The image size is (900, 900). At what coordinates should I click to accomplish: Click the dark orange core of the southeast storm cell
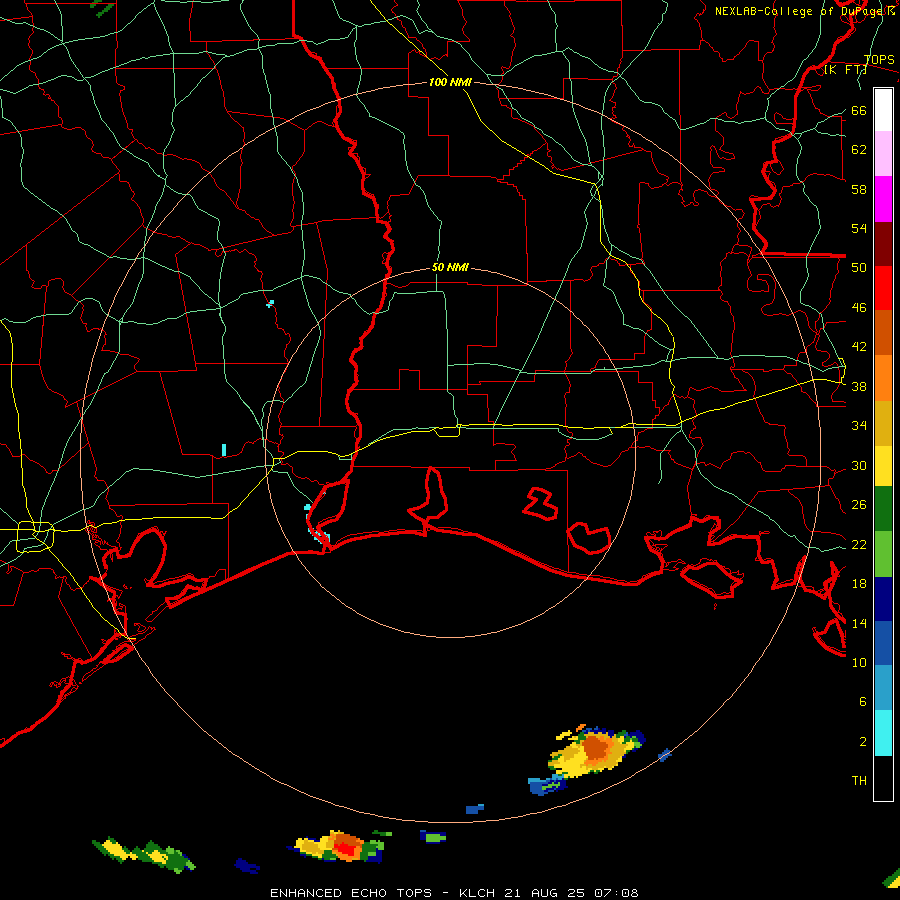click(596, 748)
